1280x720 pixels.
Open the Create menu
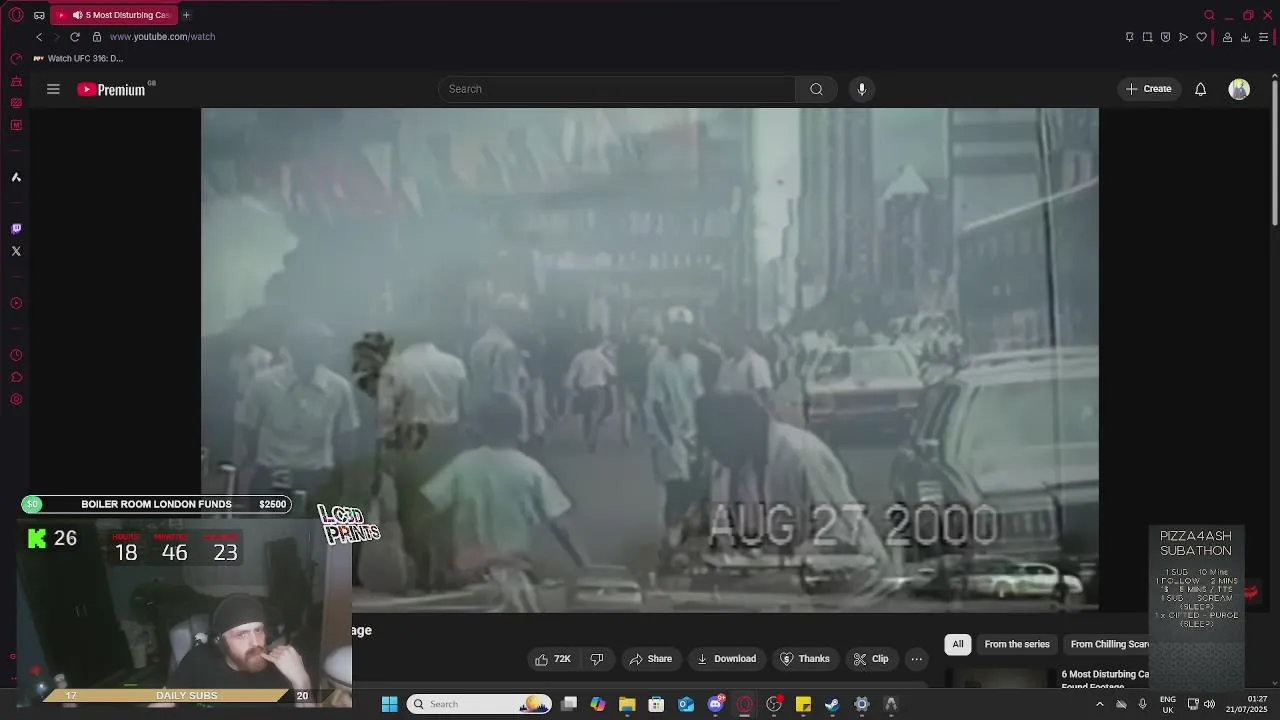coord(1149,89)
